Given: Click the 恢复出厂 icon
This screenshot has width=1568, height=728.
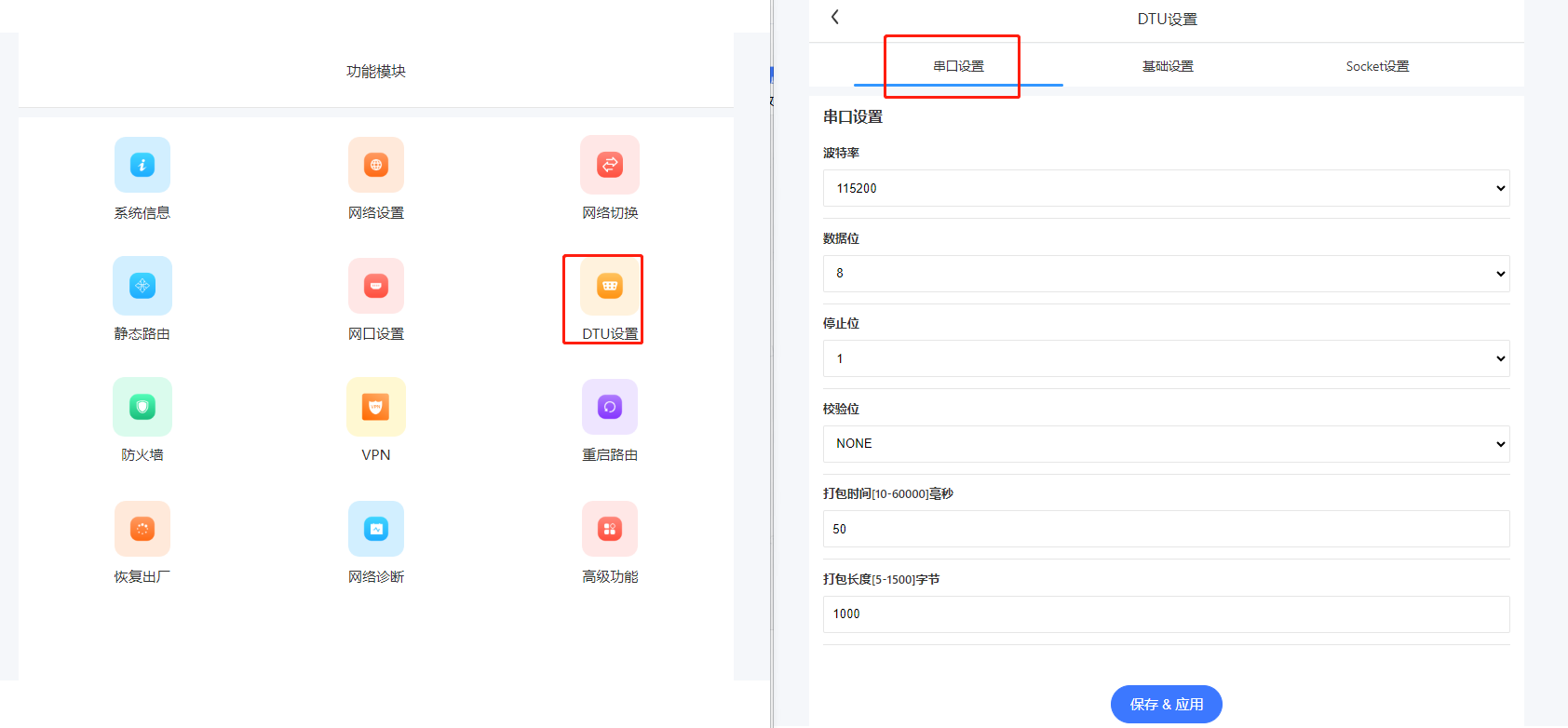Looking at the screenshot, I should point(142,529).
